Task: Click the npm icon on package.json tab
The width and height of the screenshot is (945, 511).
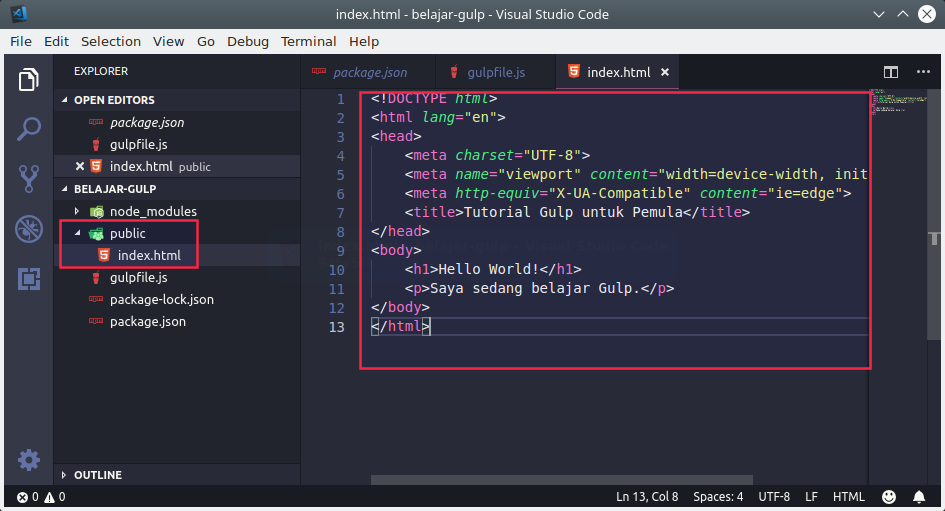Action: tap(319, 72)
